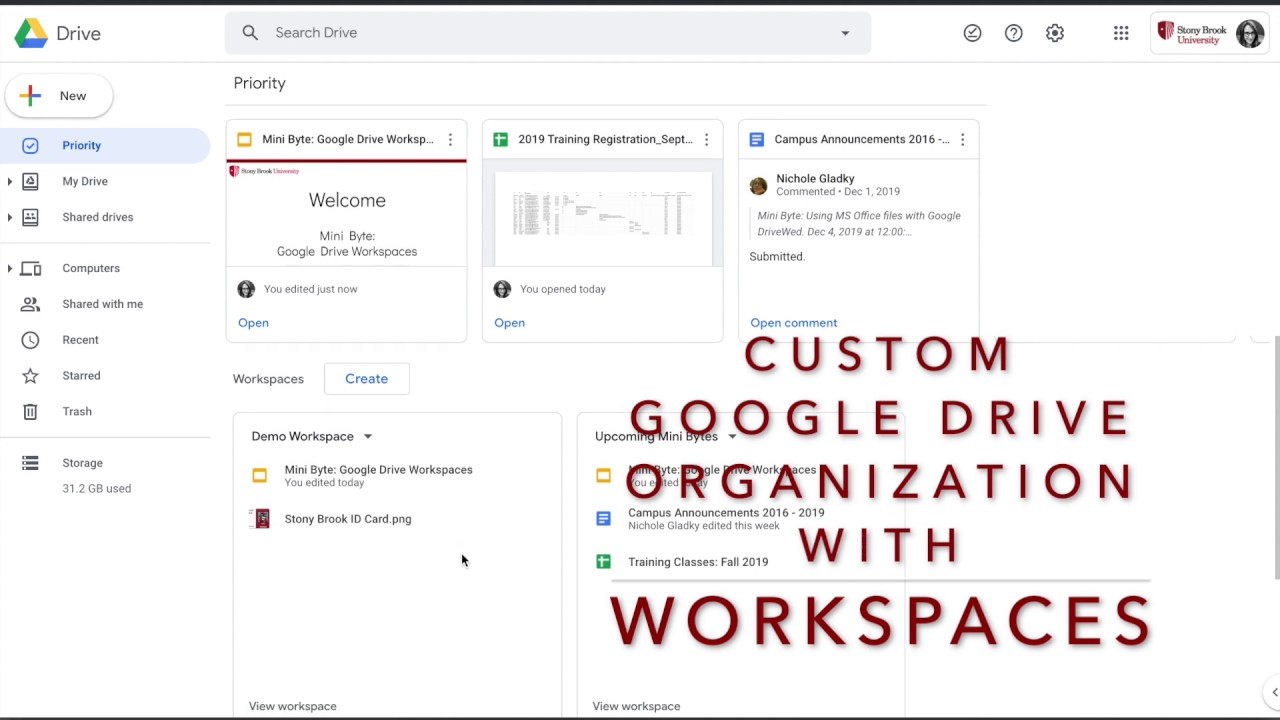Open Training Classes: Fall 2019 file
Image resolution: width=1280 pixels, height=720 pixels.
tap(698, 562)
